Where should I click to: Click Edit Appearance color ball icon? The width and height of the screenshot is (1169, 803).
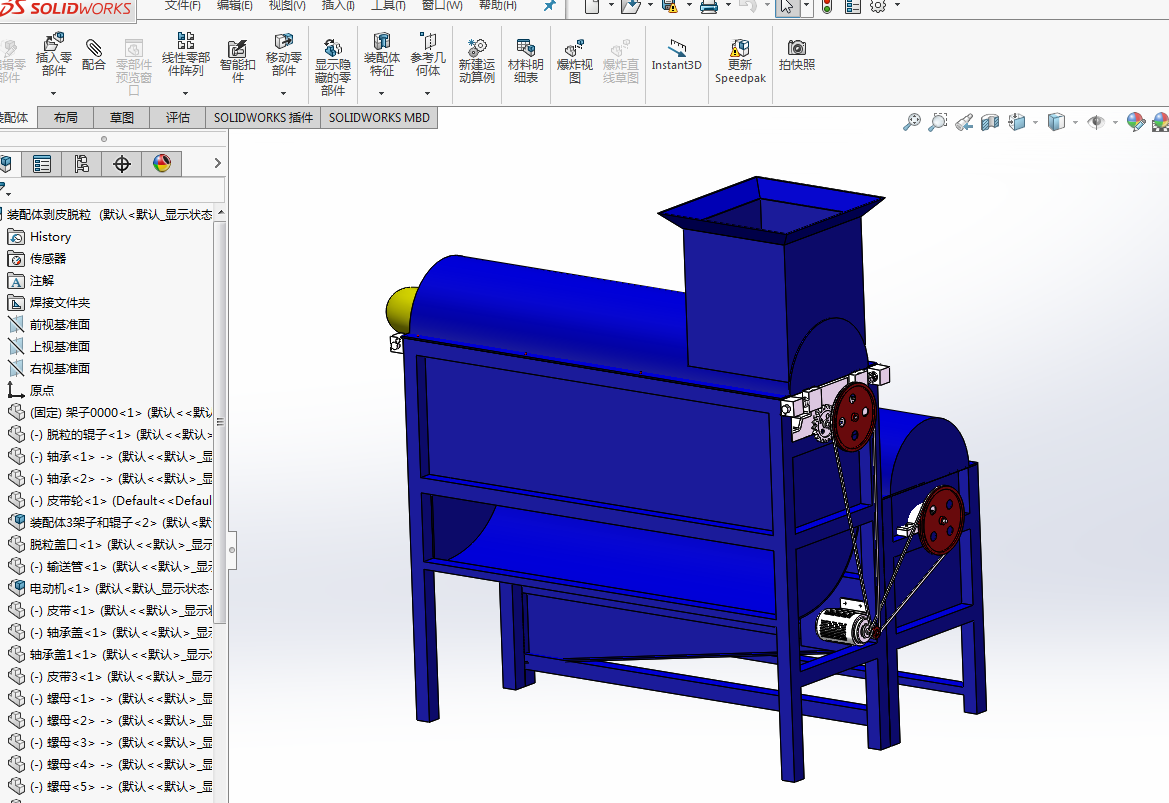pyautogui.click(x=1135, y=122)
